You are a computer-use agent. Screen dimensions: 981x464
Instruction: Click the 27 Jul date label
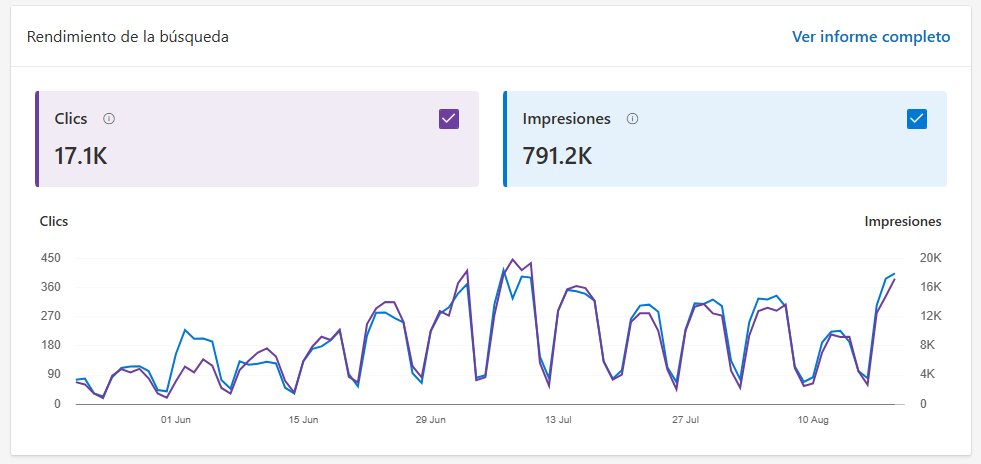coord(686,420)
